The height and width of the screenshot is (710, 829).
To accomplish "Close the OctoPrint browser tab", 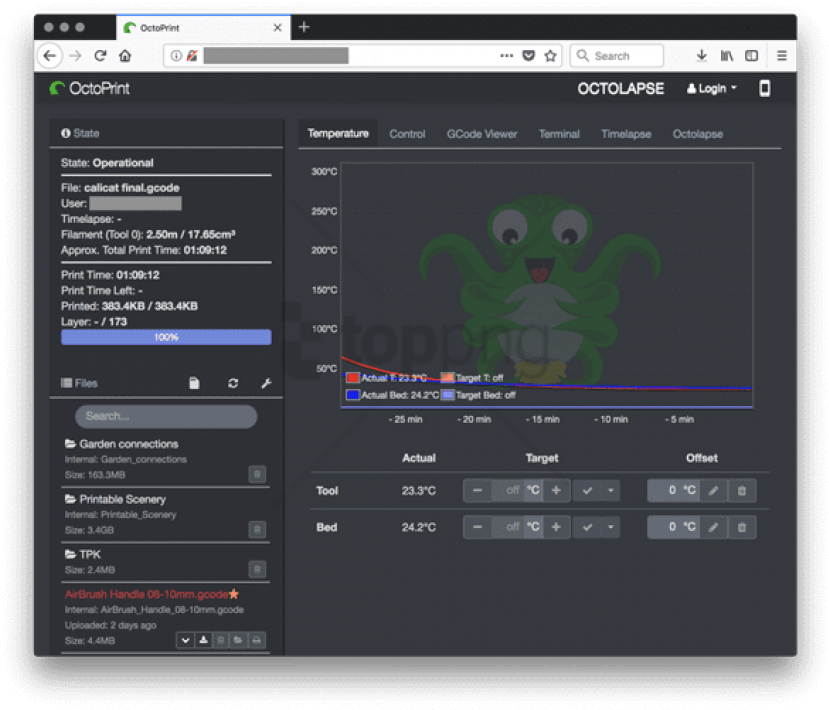I will (x=278, y=27).
